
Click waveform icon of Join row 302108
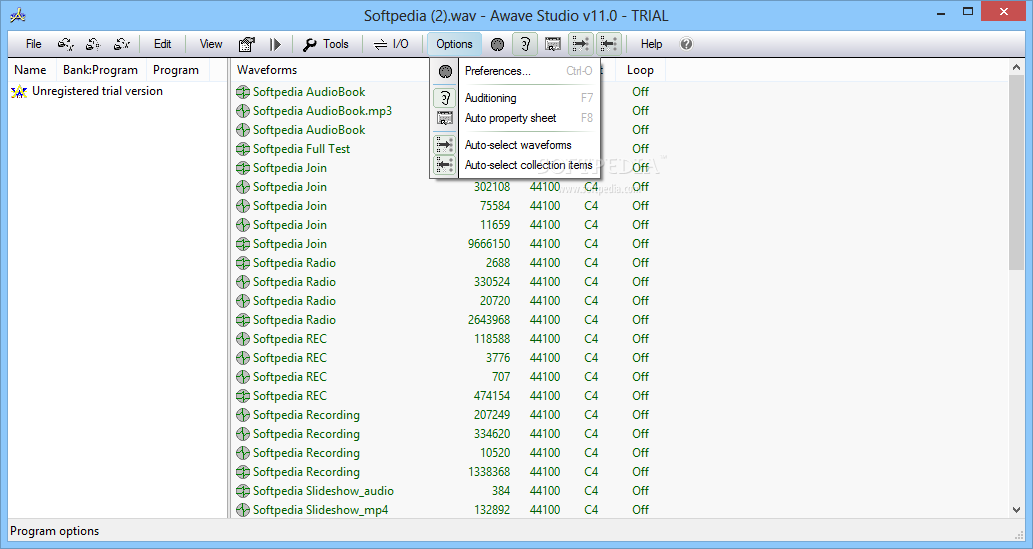(x=242, y=187)
